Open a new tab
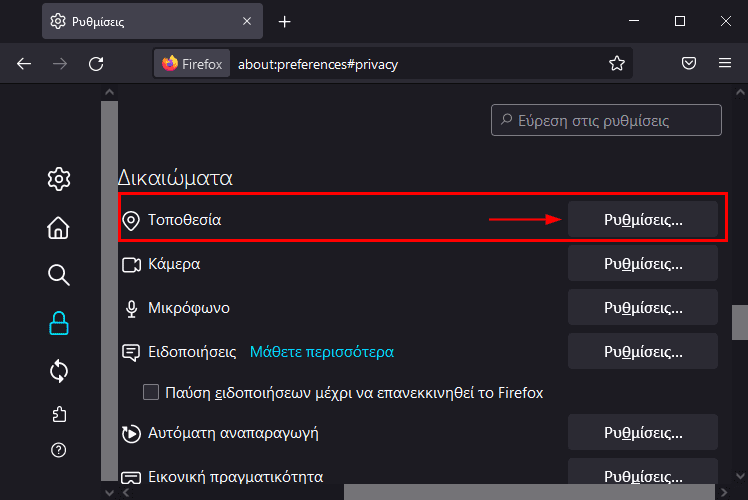748x500 pixels. (284, 21)
